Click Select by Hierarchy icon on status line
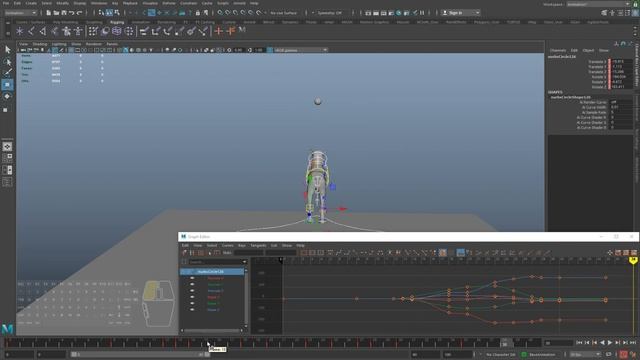 (102, 13)
